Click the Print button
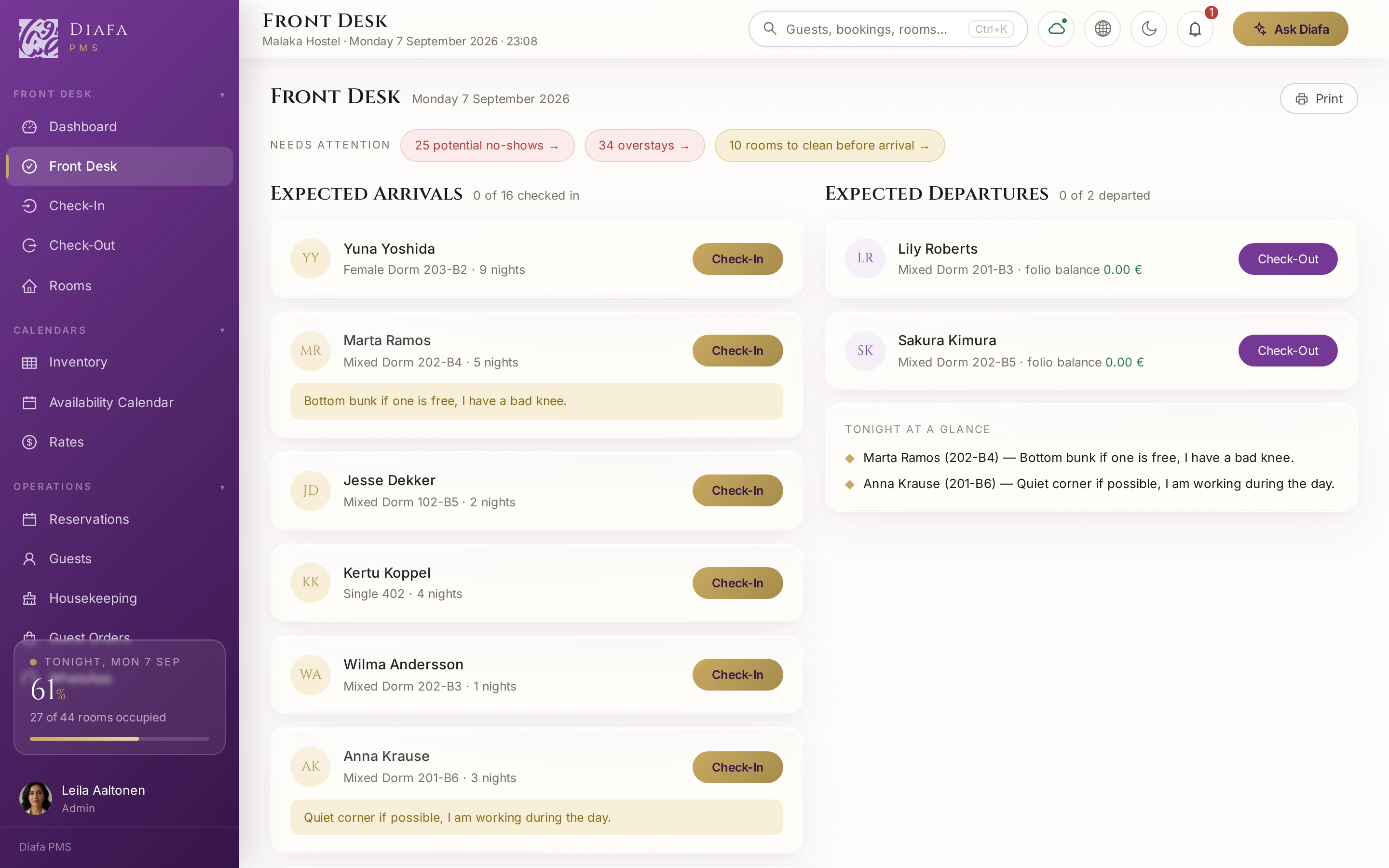The width and height of the screenshot is (1389, 868). [1319, 99]
